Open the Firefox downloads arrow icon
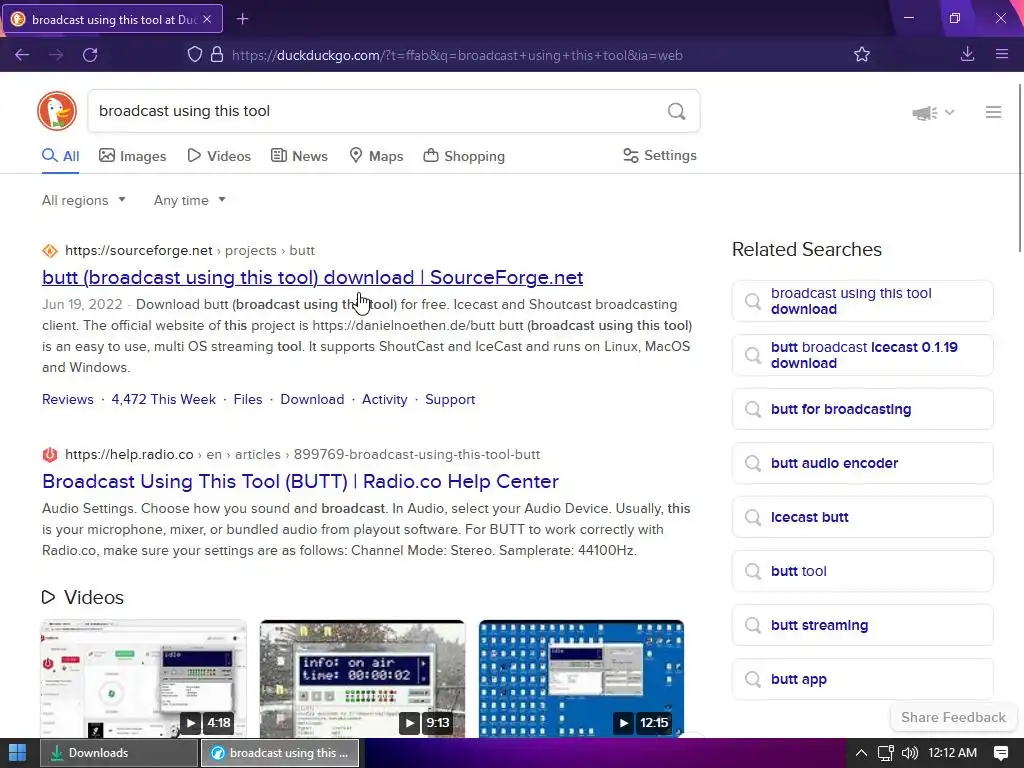The height and width of the screenshot is (768, 1024). 968,55
